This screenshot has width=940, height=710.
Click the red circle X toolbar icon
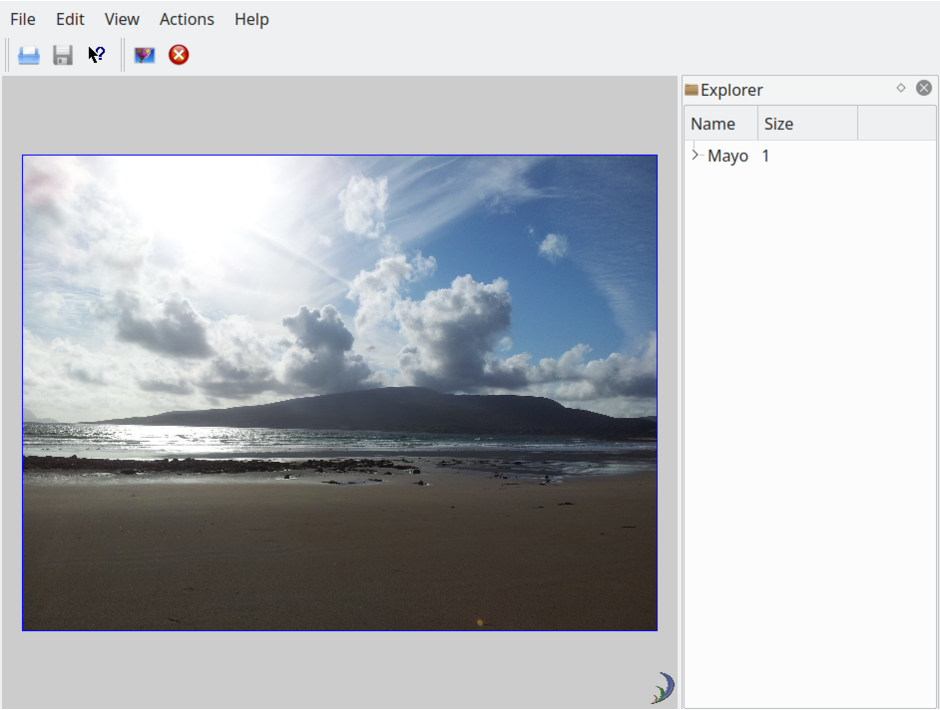pyautogui.click(x=179, y=55)
